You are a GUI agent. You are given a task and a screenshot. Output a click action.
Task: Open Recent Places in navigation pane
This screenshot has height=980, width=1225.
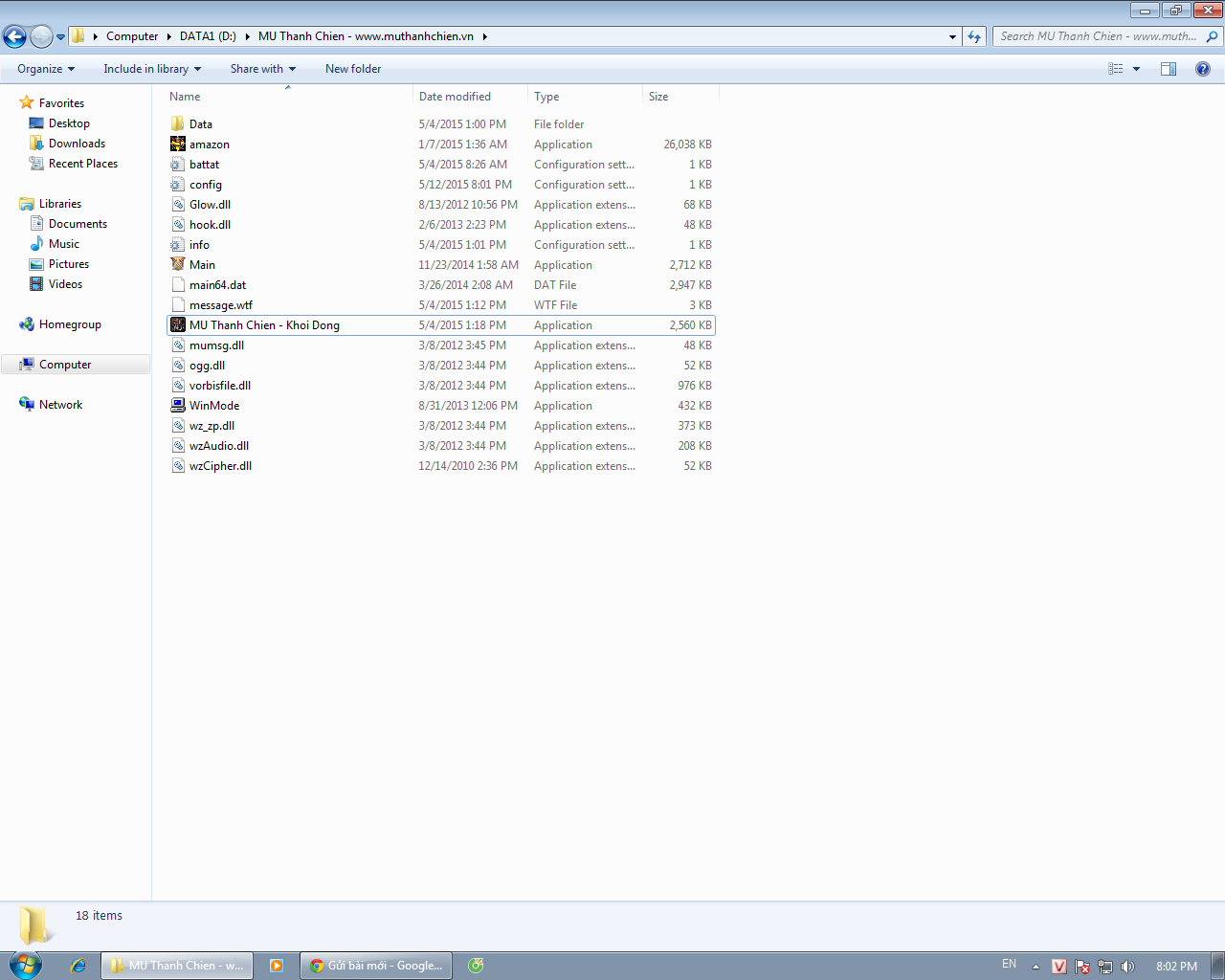pos(83,164)
